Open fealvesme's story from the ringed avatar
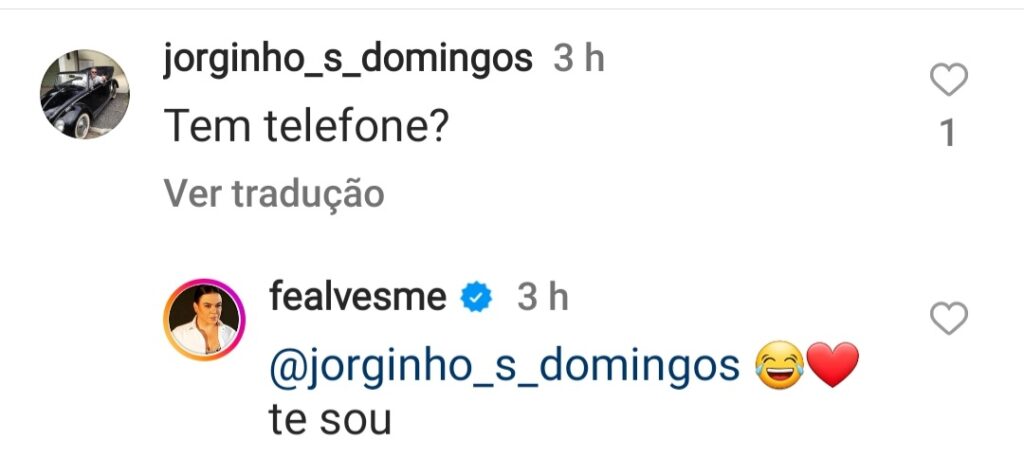This screenshot has height=459, width=1024. point(204,320)
